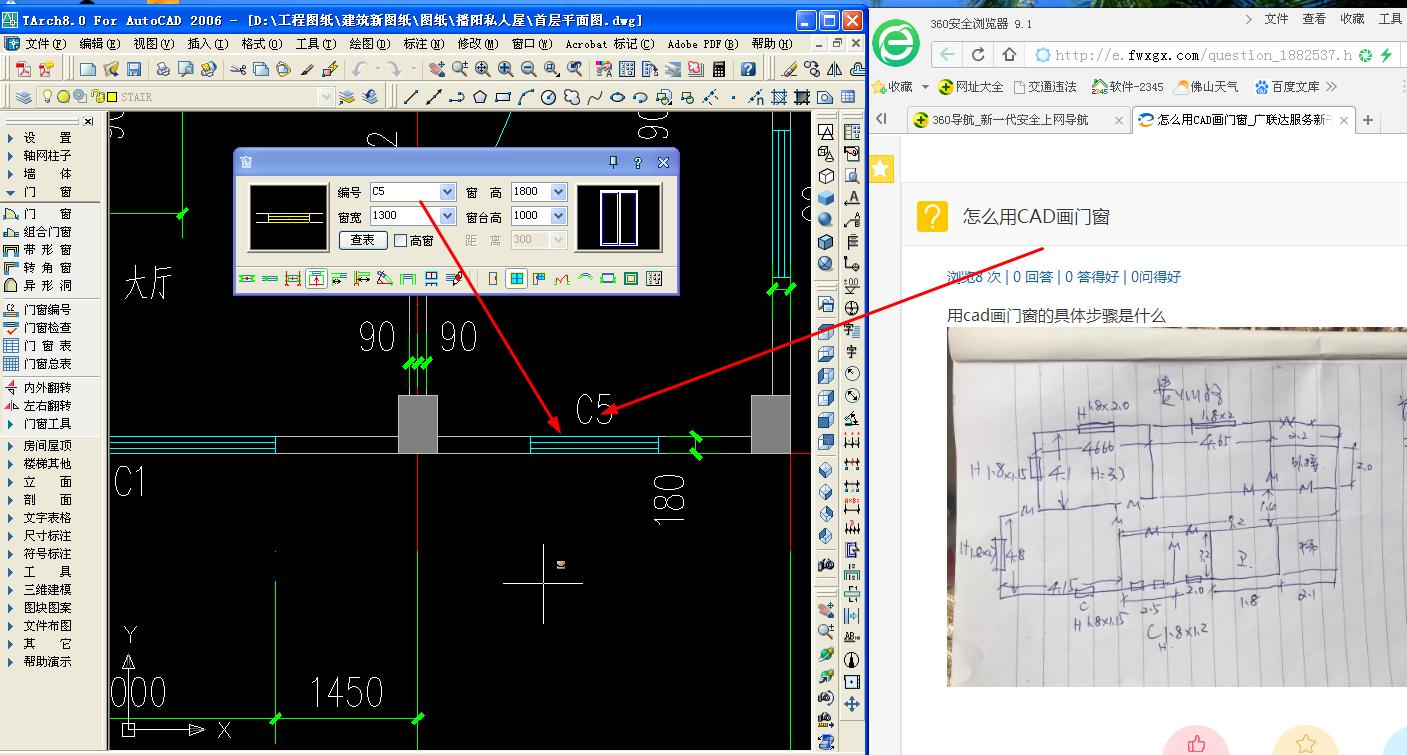Open the 窗高 dropdown showing 1800
The image size is (1407, 755).
(558, 191)
